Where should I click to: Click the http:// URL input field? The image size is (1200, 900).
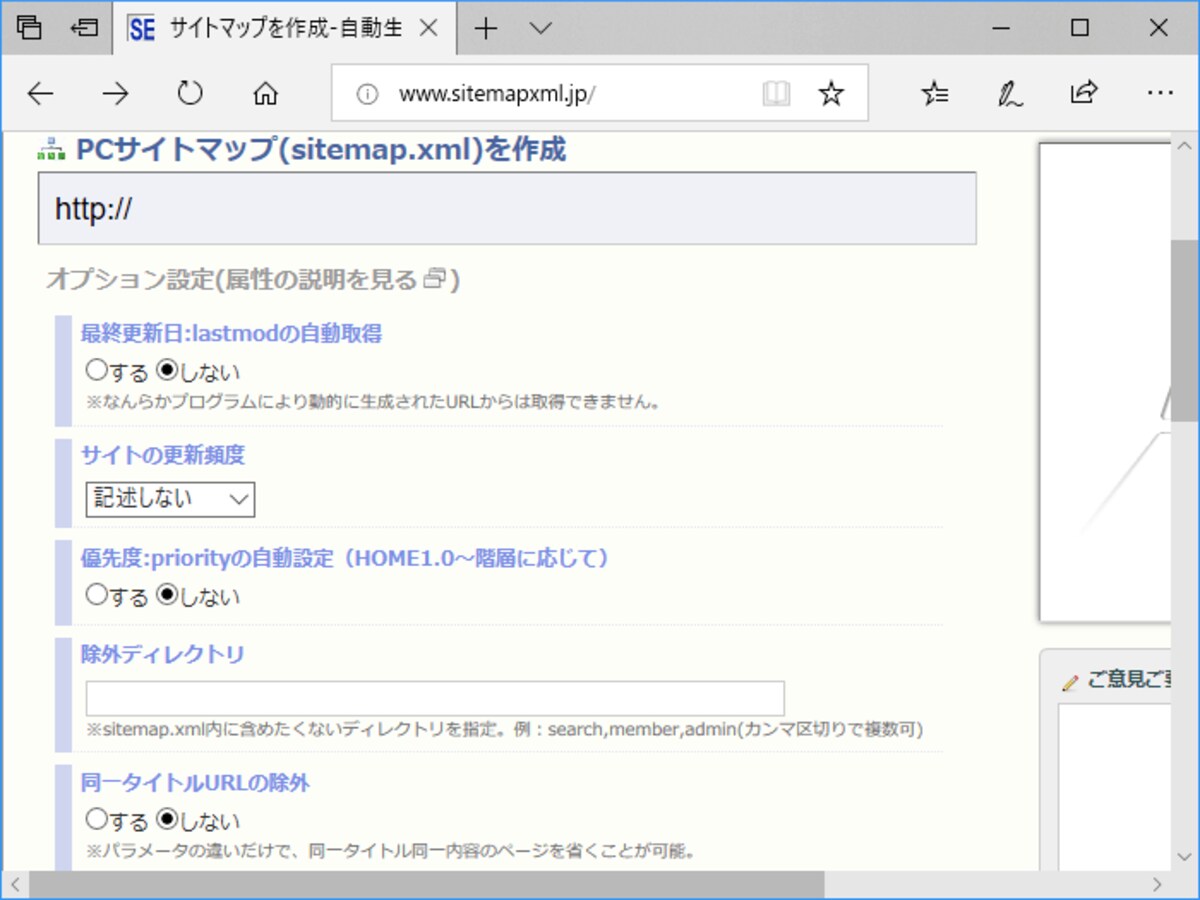point(507,209)
